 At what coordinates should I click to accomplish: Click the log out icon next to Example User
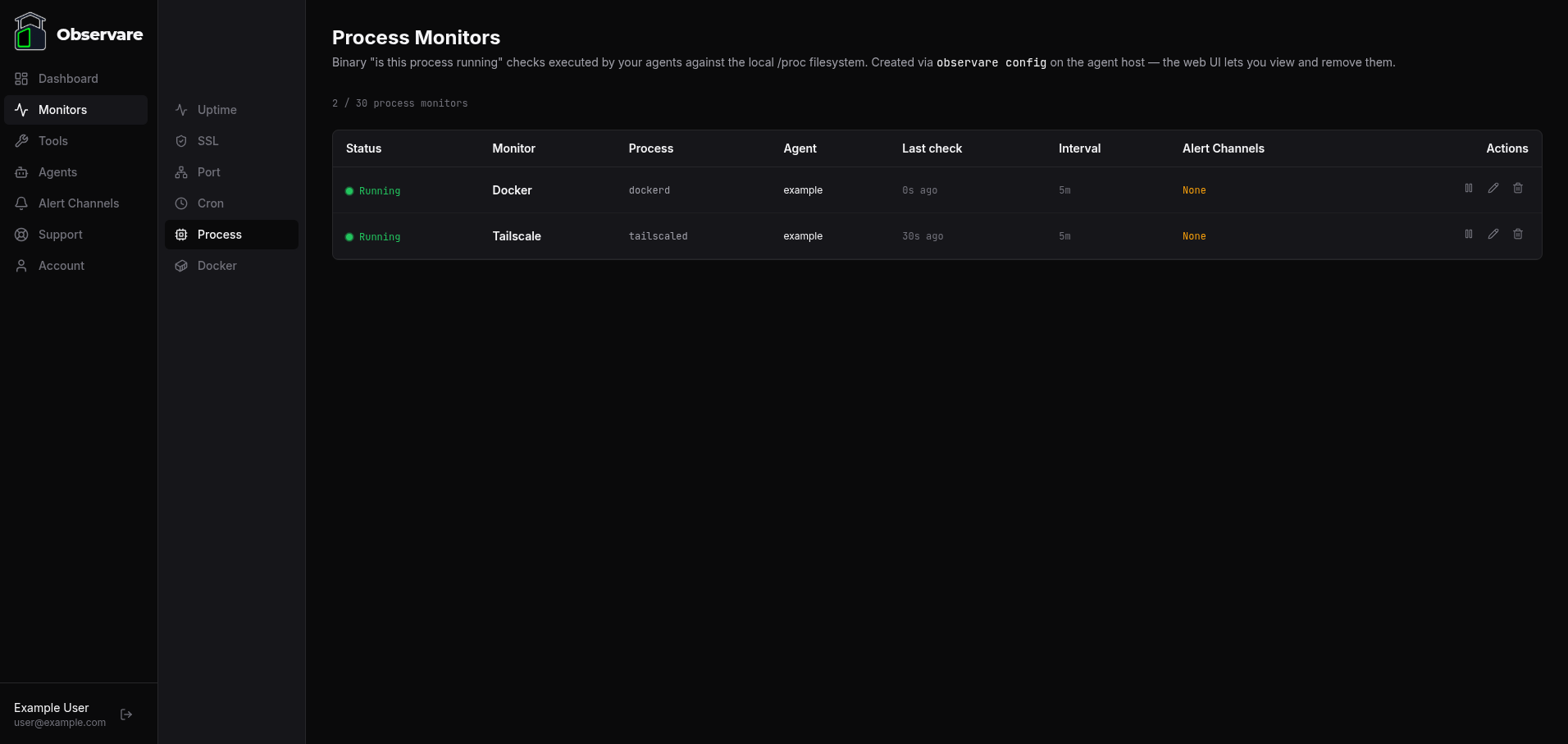(x=125, y=714)
